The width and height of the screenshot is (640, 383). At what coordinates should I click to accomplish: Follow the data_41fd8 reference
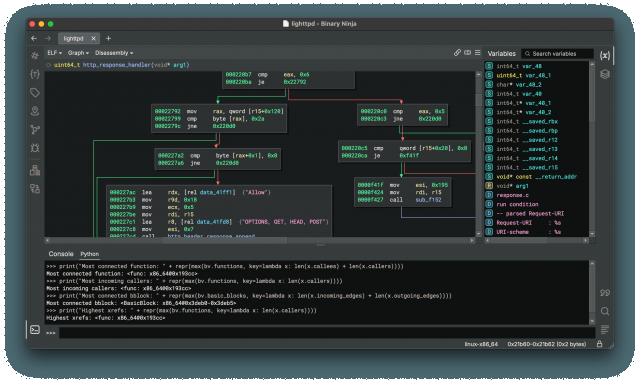point(214,222)
